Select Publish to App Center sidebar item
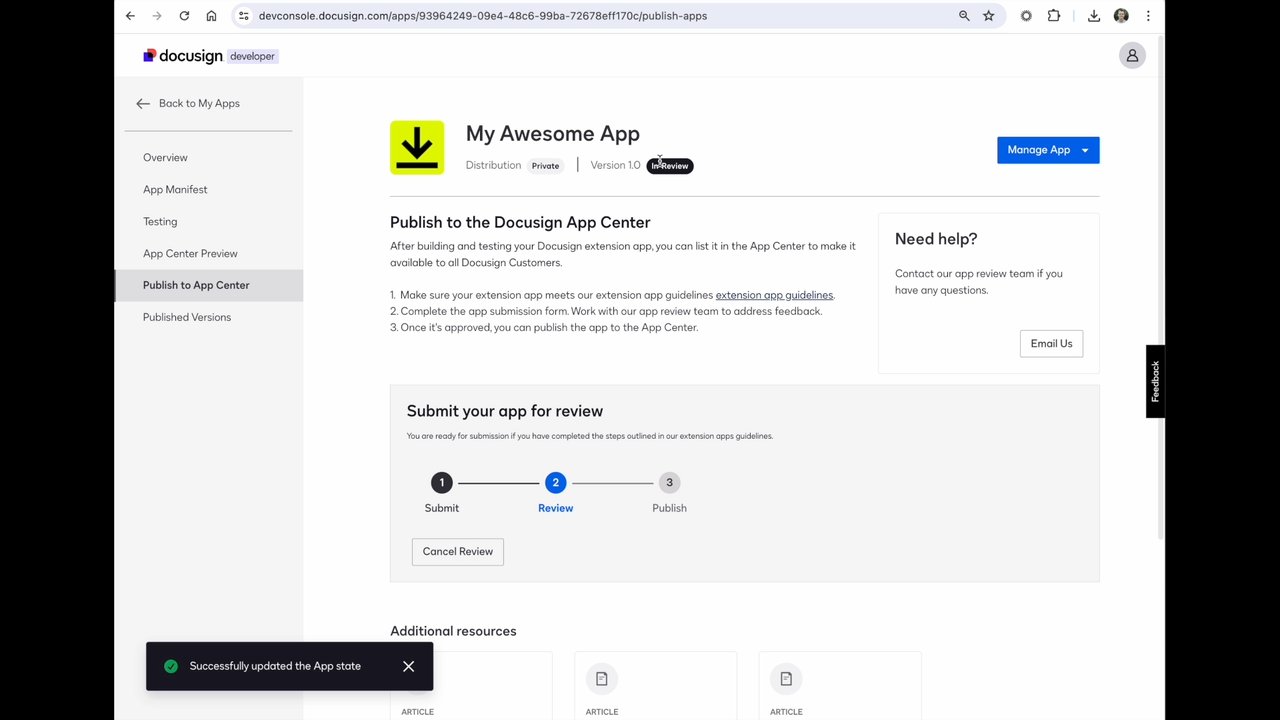Image resolution: width=1280 pixels, height=720 pixels. point(209,285)
